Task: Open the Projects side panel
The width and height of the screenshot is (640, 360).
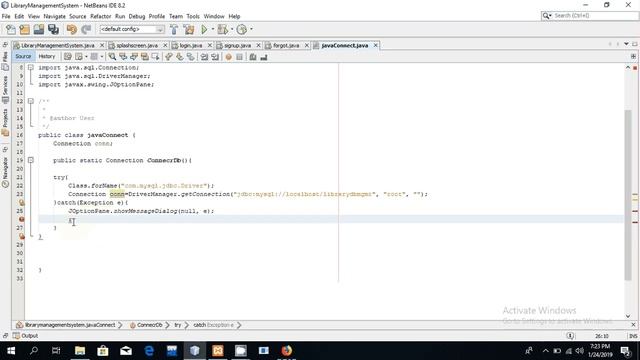Action: click(x=5, y=122)
